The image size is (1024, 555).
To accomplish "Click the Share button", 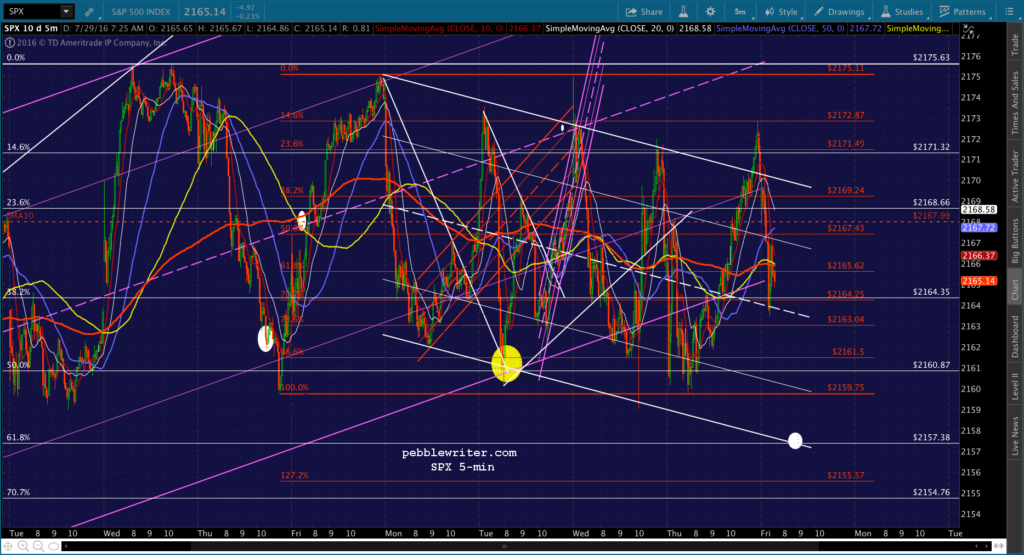I will (644, 12).
